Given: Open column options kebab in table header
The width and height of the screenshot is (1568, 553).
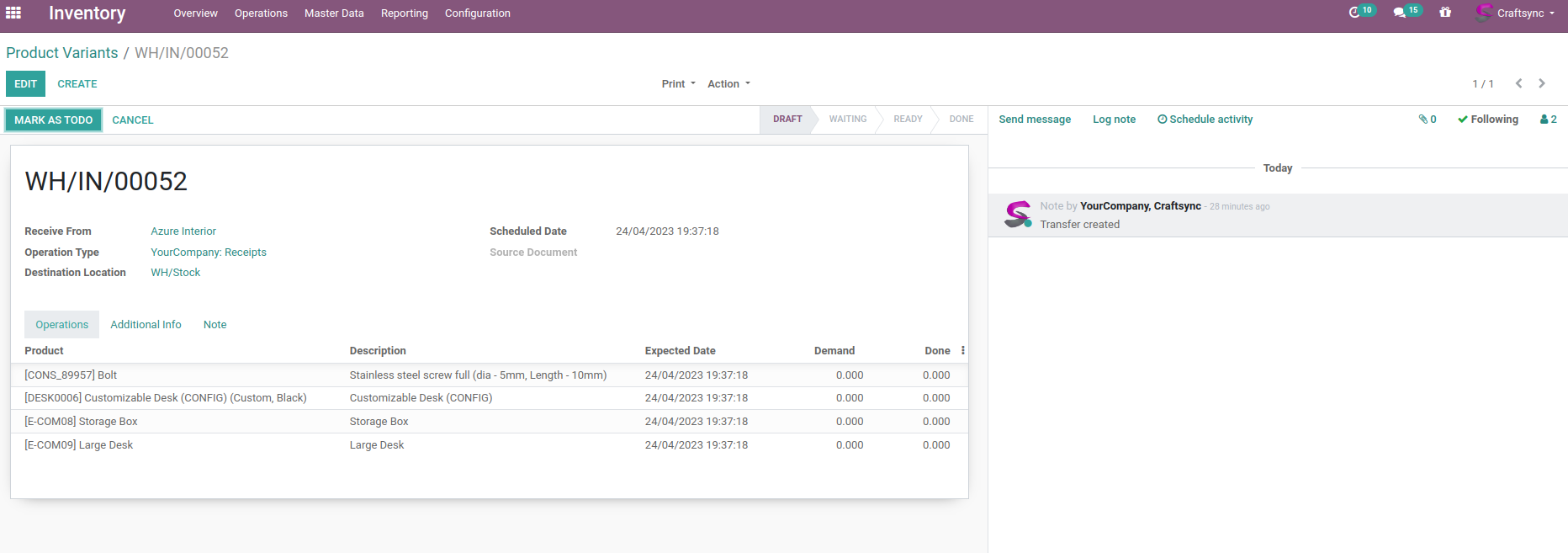Looking at the screenshot, I should [963, 351].
